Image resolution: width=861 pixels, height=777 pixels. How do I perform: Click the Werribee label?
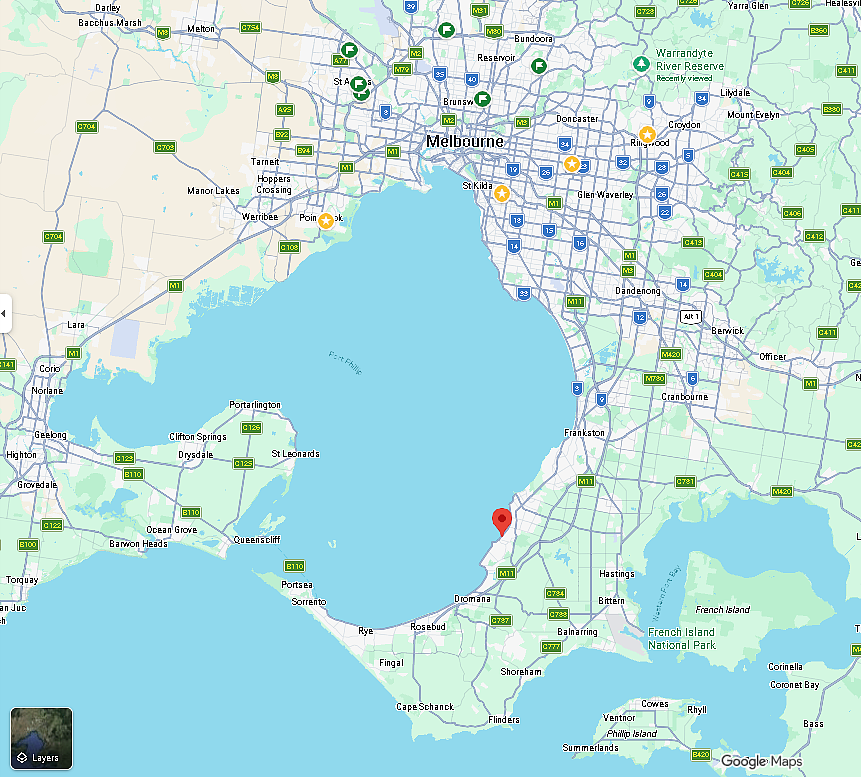pyautogui.click(x=260, y=217)
